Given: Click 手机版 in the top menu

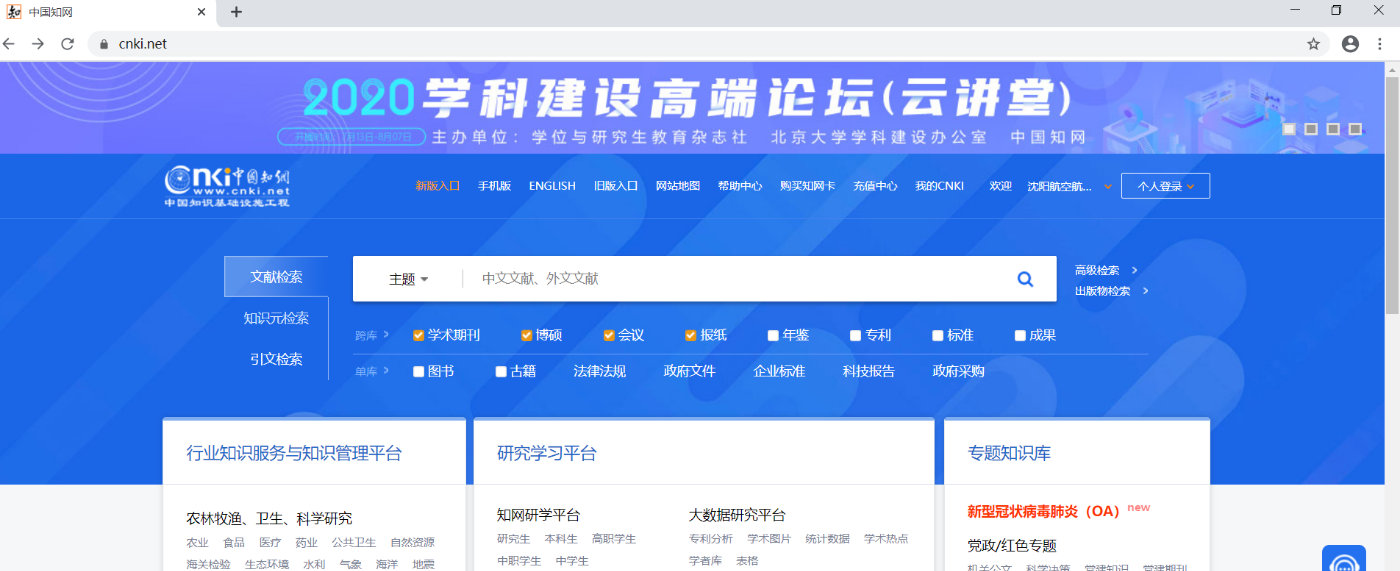Looking at the screenshot, I should 494,186.
